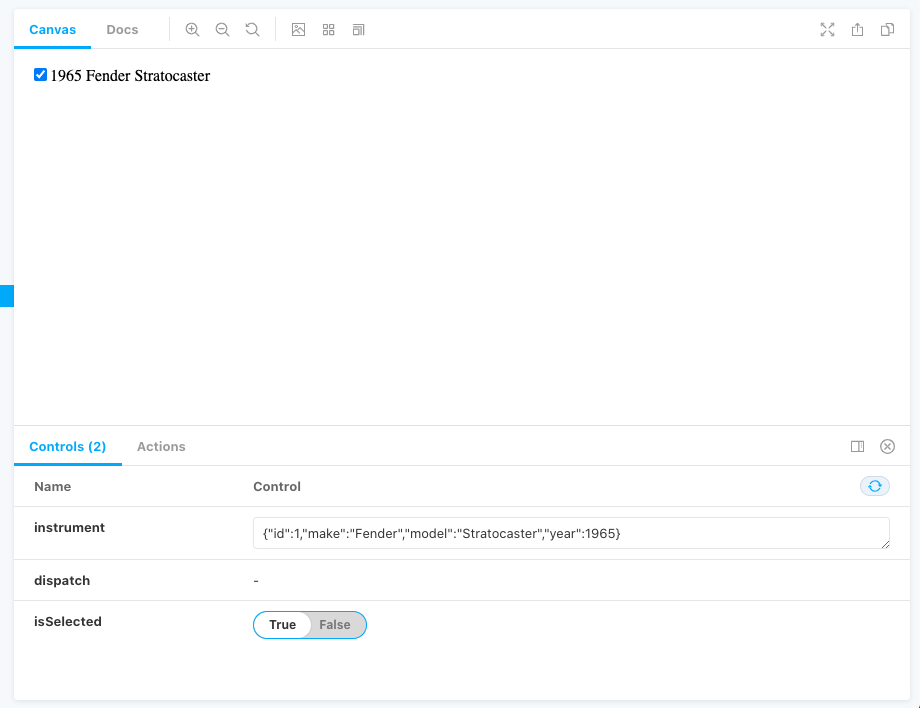Go full screen with the expand icon
920x708 pixels.
[x=827, y=29]
